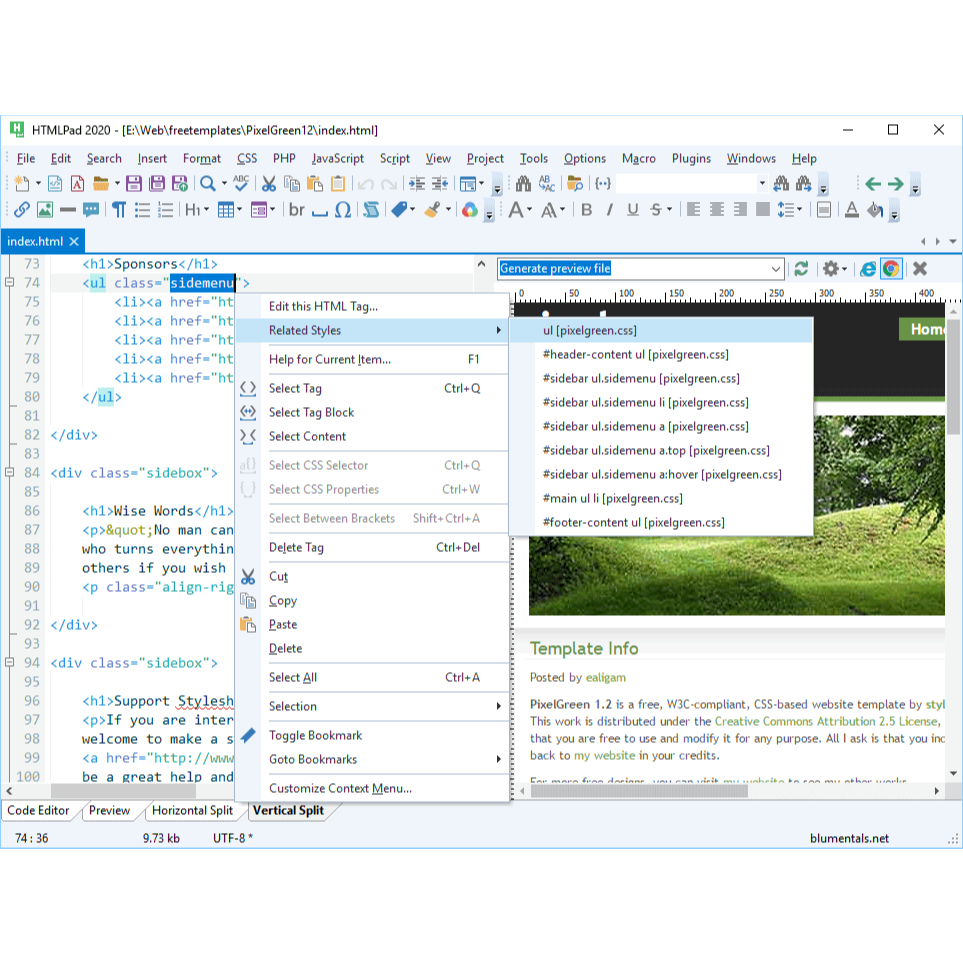Open the CSS menu in the menu bar
The height and width of the screenshot is (963, 963).
[x=247, y=158]
